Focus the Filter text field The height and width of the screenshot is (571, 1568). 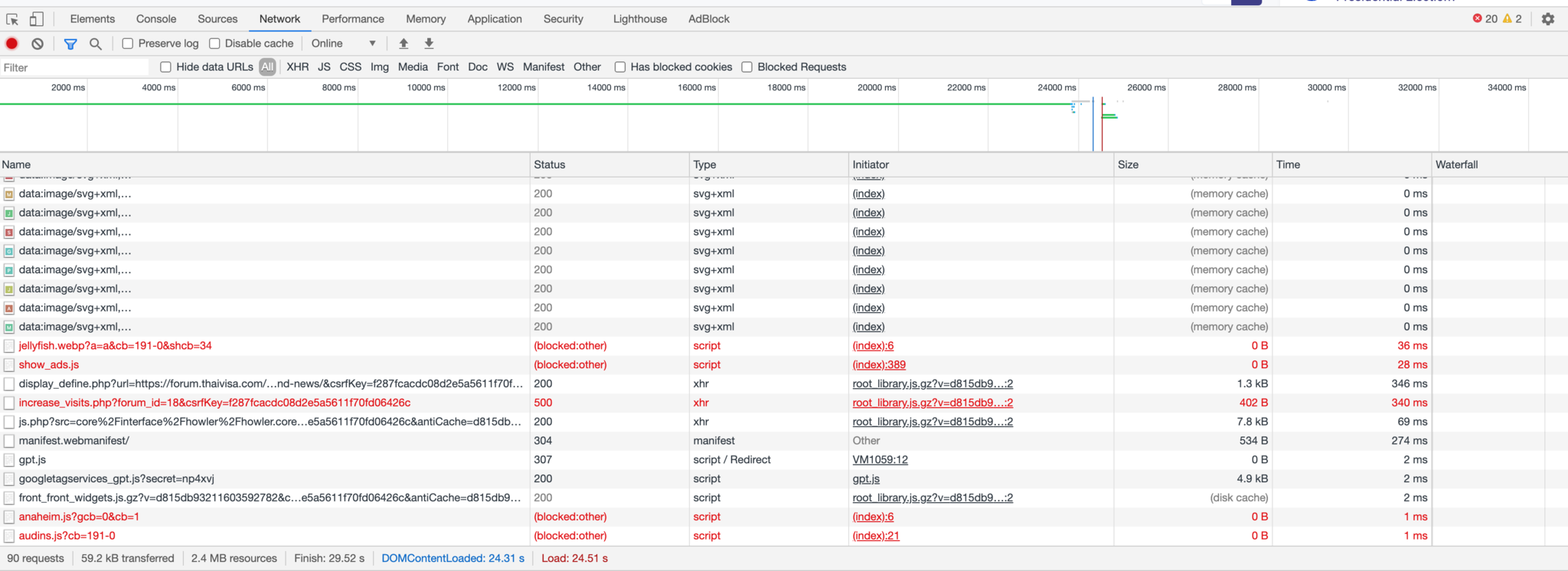[x=75, y=67]
